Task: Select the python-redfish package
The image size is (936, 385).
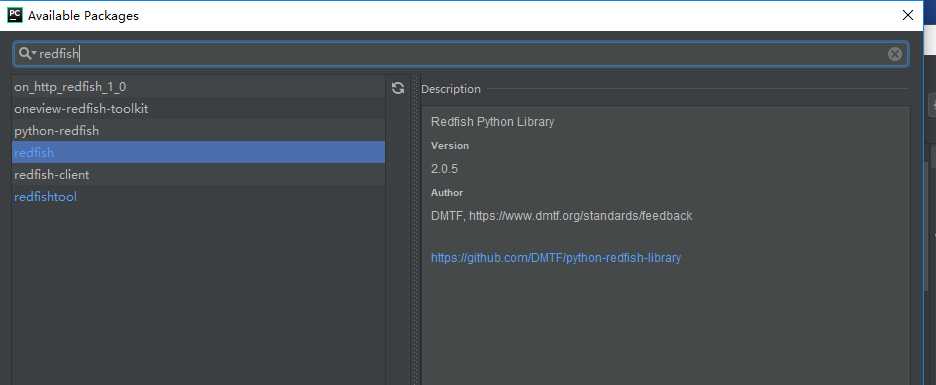Action: coord(198,131)
